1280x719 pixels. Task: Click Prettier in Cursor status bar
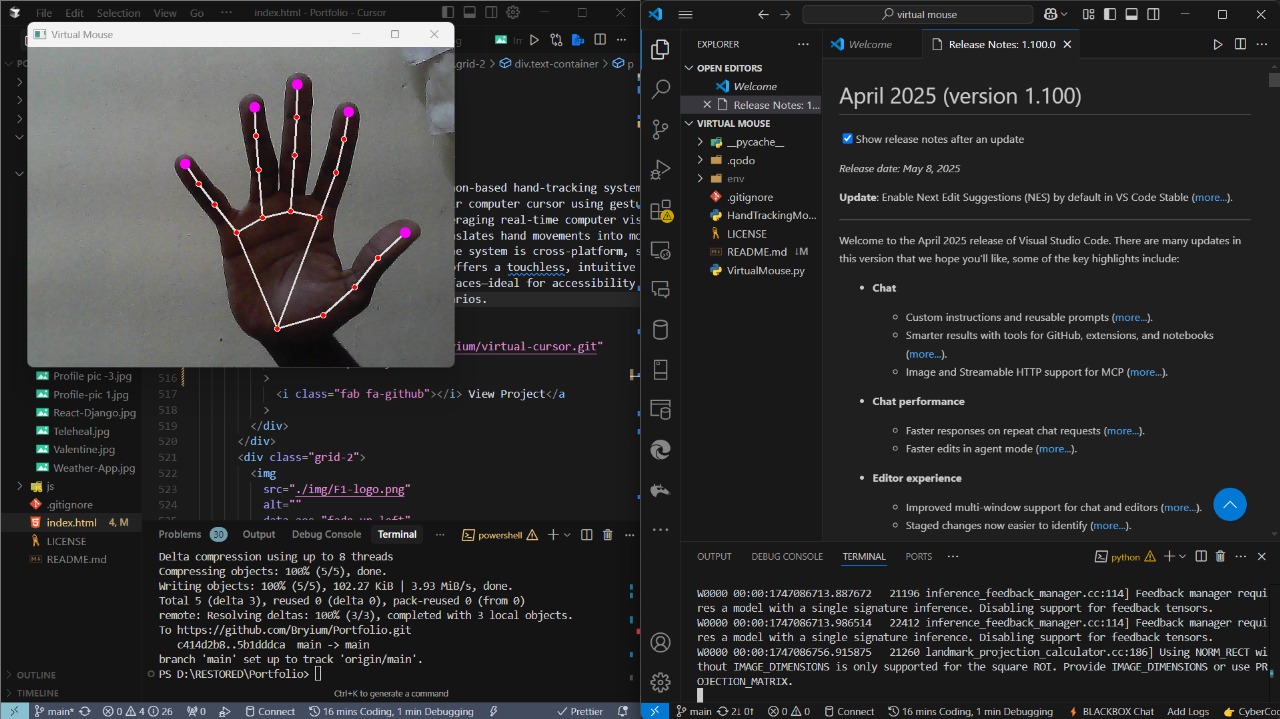(579, 712)
